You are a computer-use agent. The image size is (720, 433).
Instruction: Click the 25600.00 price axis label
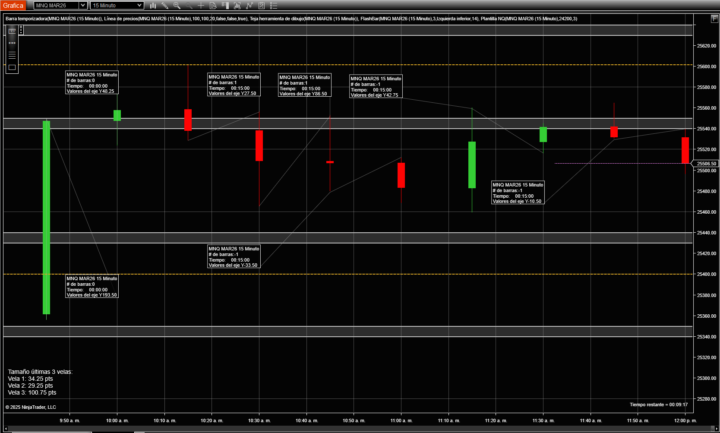tap(706, 67)
